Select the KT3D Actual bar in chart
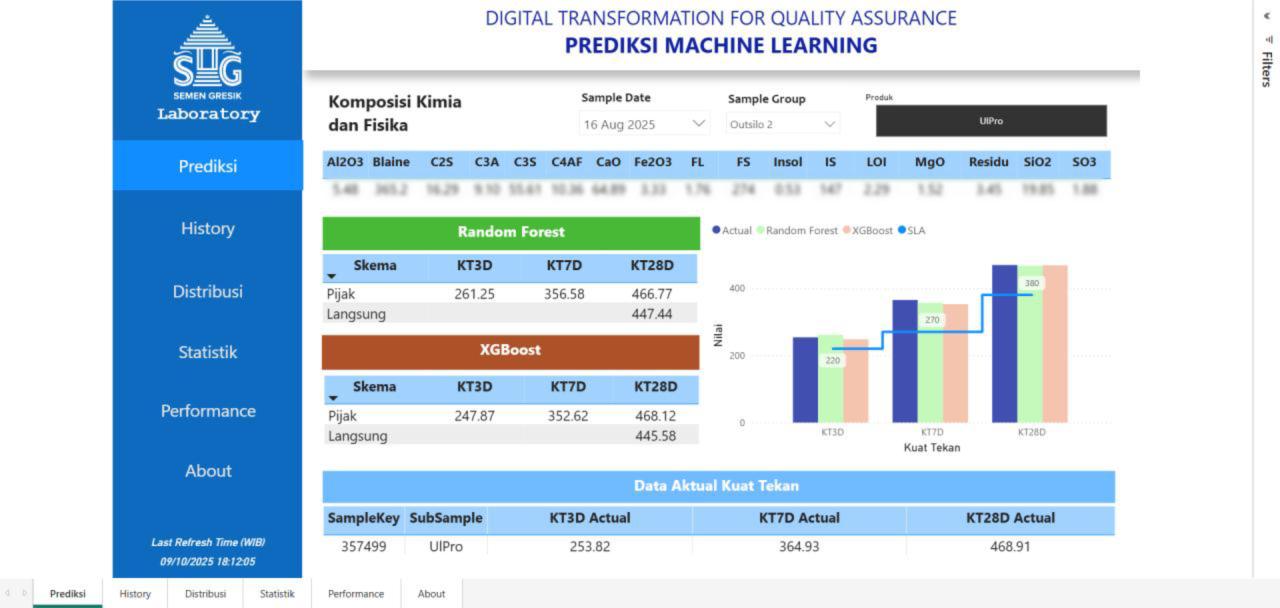 click(805, 380)
